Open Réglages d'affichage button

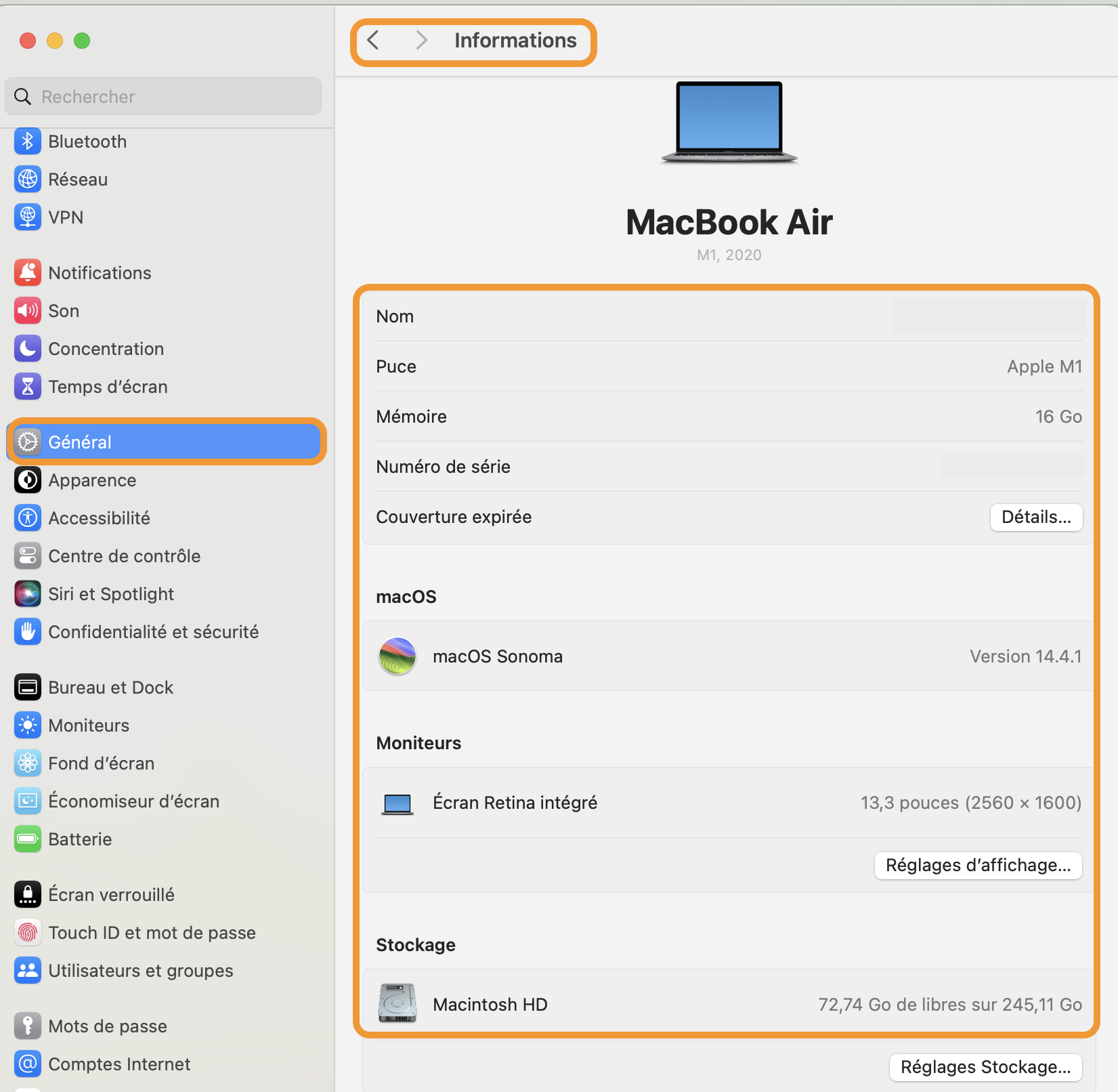tap(978, 865)
